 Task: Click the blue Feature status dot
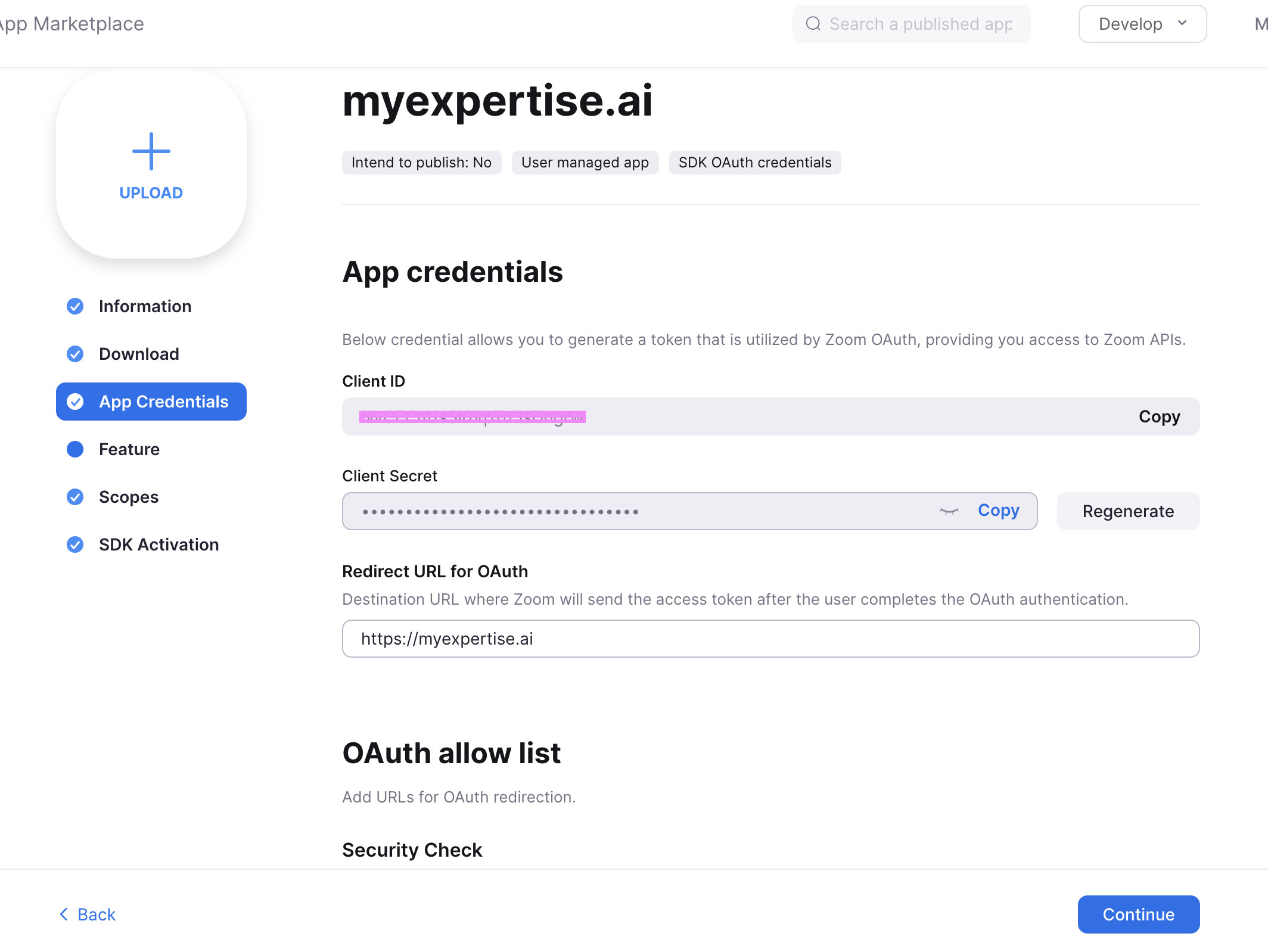click(75, 449)
